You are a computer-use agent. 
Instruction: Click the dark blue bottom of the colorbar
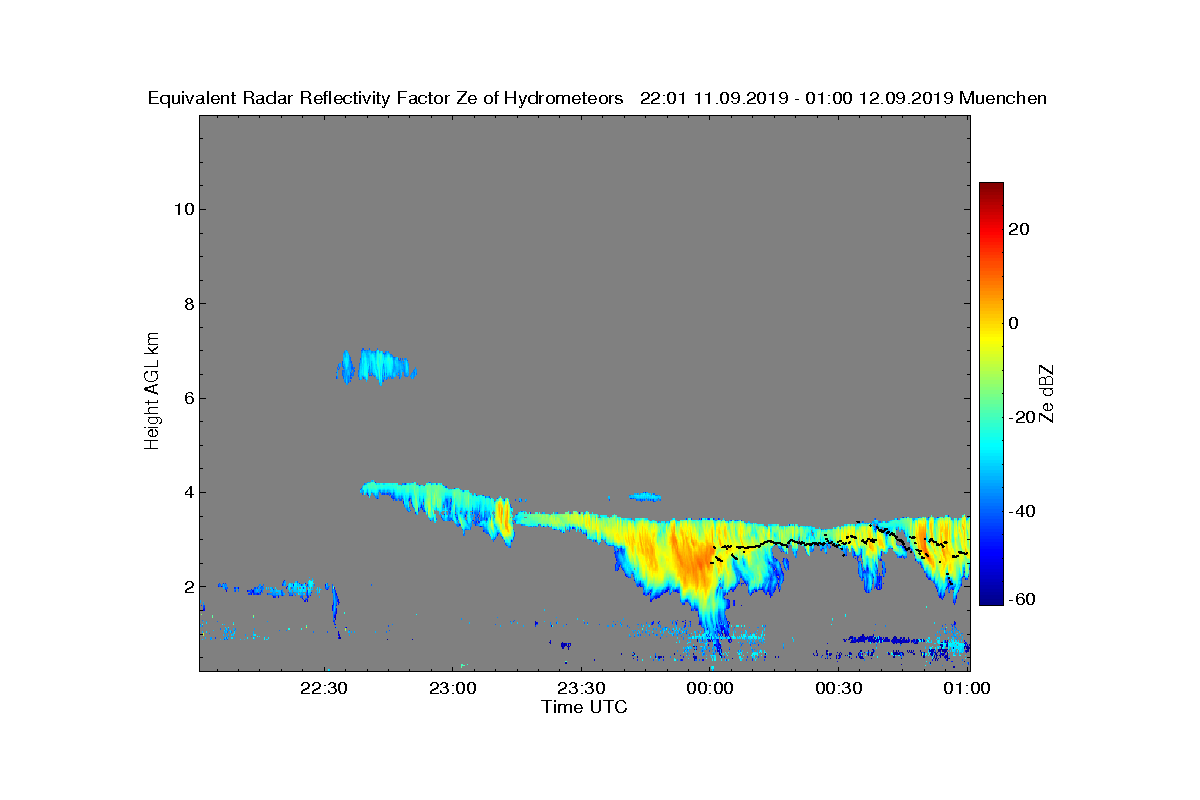tap(991, 597)
